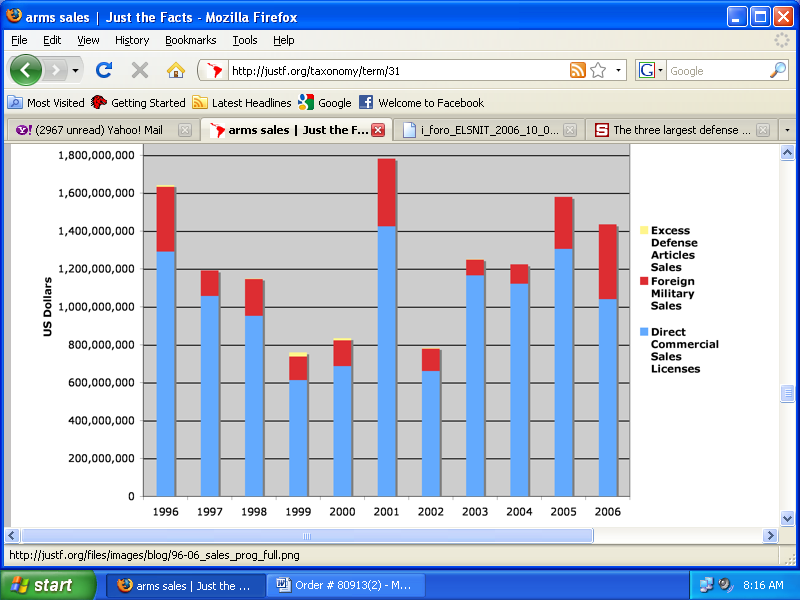Open the Welcome to Facebook bookmark
800x600 pixels.
(421, 102)
